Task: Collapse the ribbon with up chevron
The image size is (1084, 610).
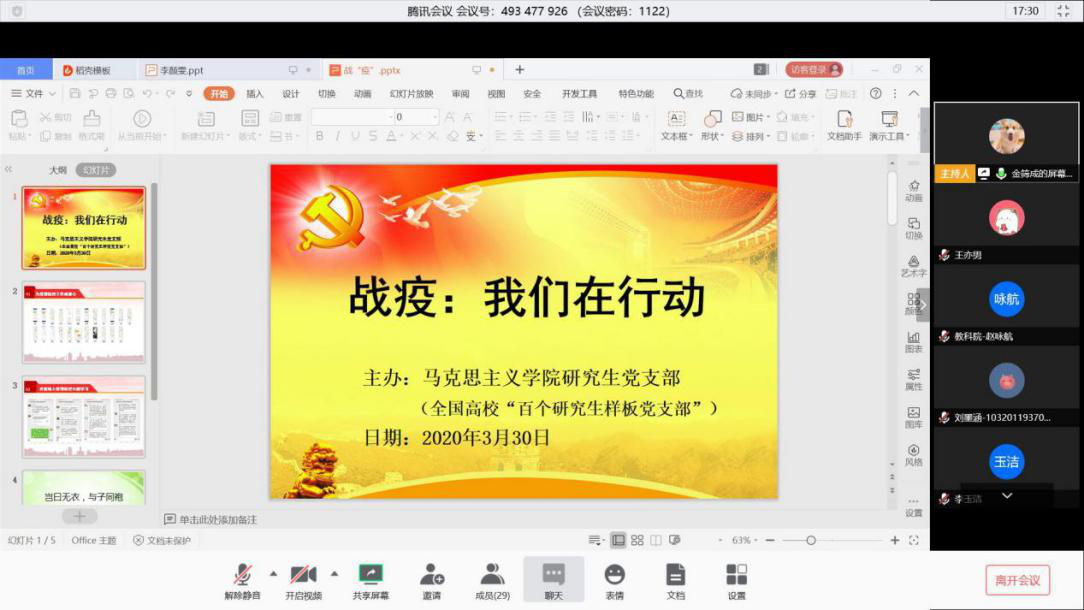Action: 913,93
